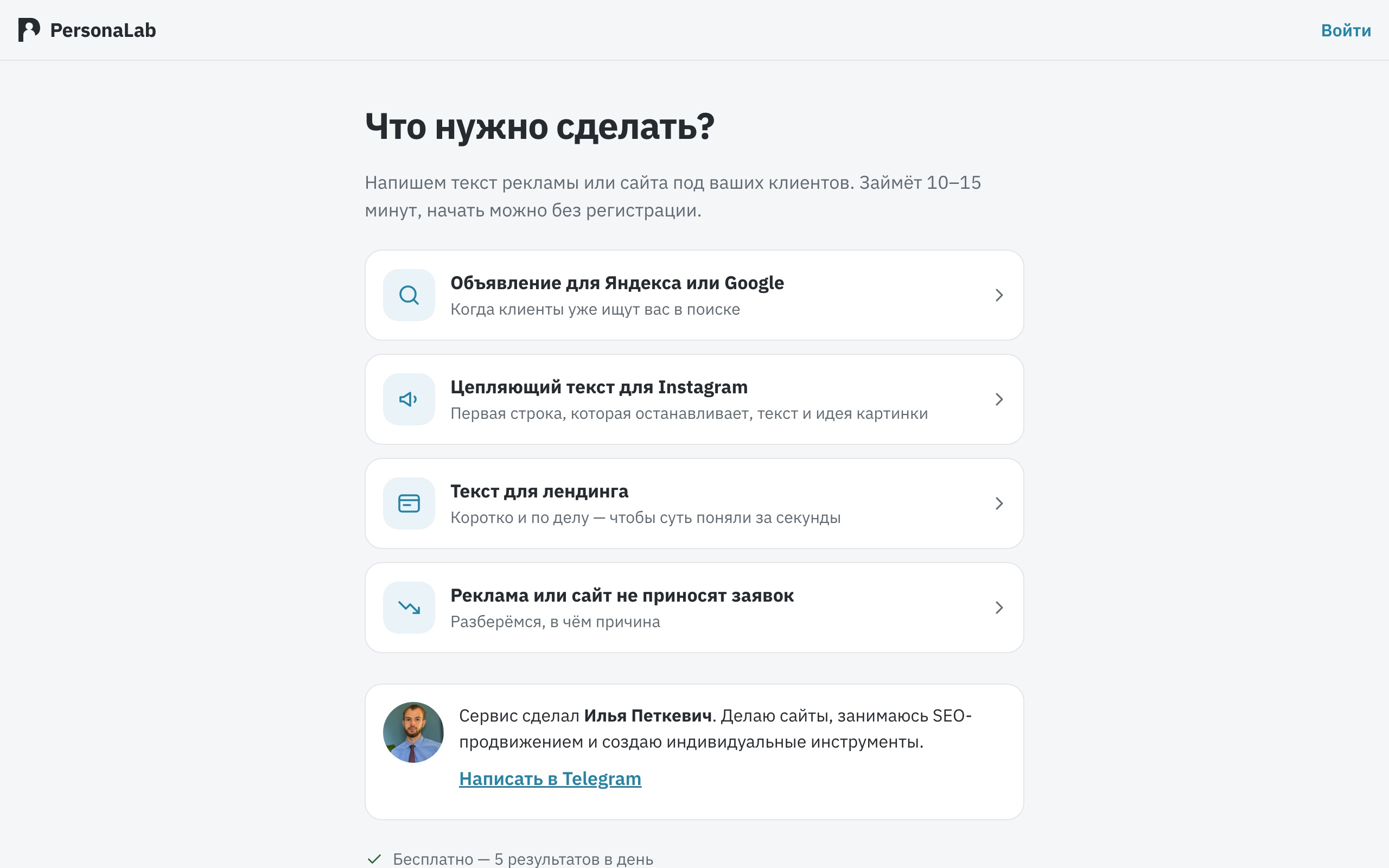The width and height of the screenshot is (1389, 868).
Task: Click the landing page card icon
Action: [x=409, y=503]
